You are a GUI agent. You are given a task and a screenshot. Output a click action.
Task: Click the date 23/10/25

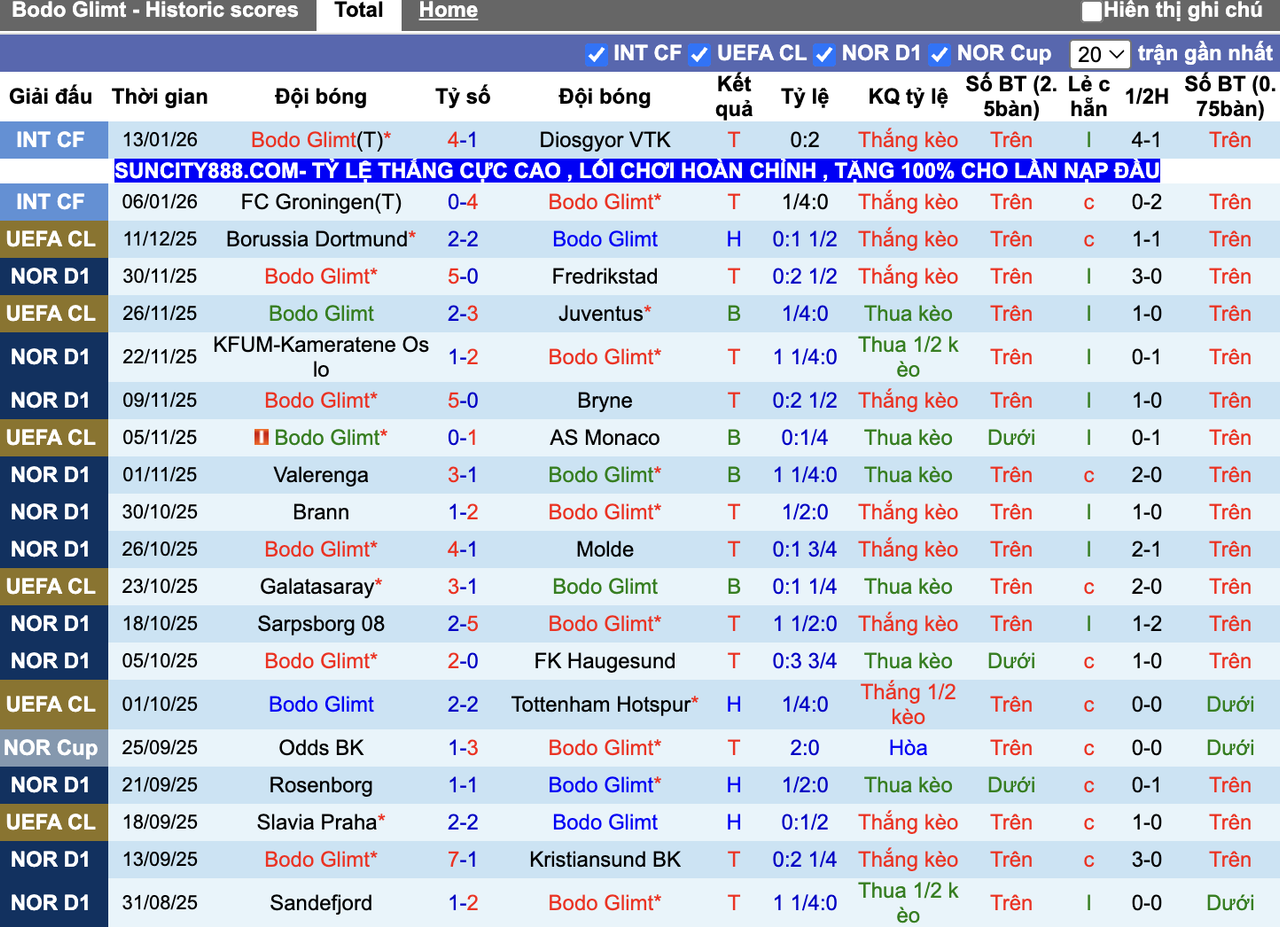[160, 587]
